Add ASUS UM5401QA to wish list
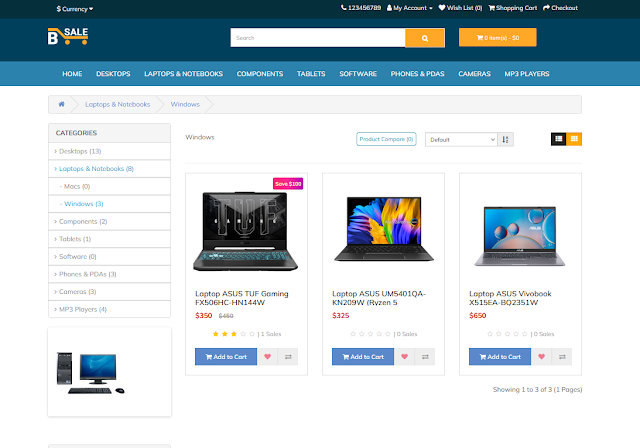This screenshot has width=640, height=448. click(x=404, y=357)
